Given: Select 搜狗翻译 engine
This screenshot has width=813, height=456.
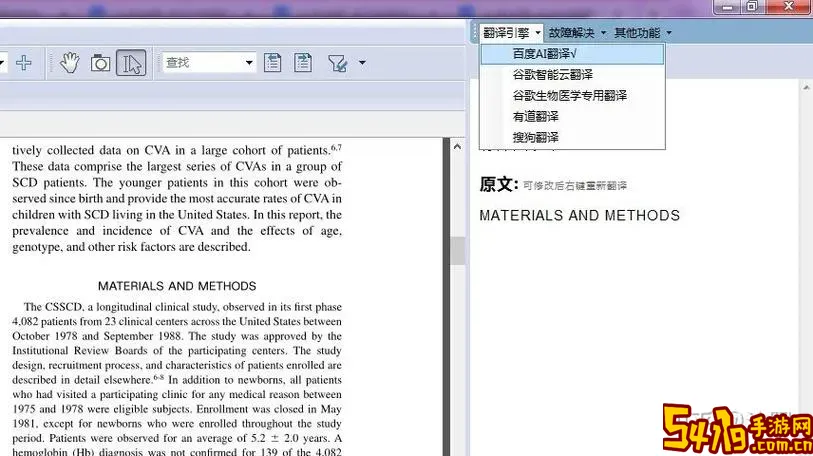Looking at the screenshot, I should [x=572, y=137].
